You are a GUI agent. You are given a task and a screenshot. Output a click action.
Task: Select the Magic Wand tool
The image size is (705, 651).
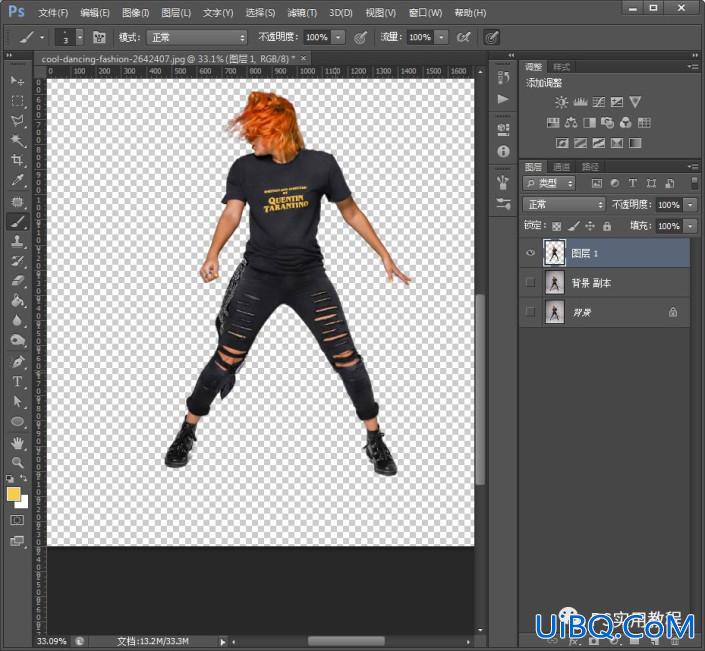tap(17, 140)
